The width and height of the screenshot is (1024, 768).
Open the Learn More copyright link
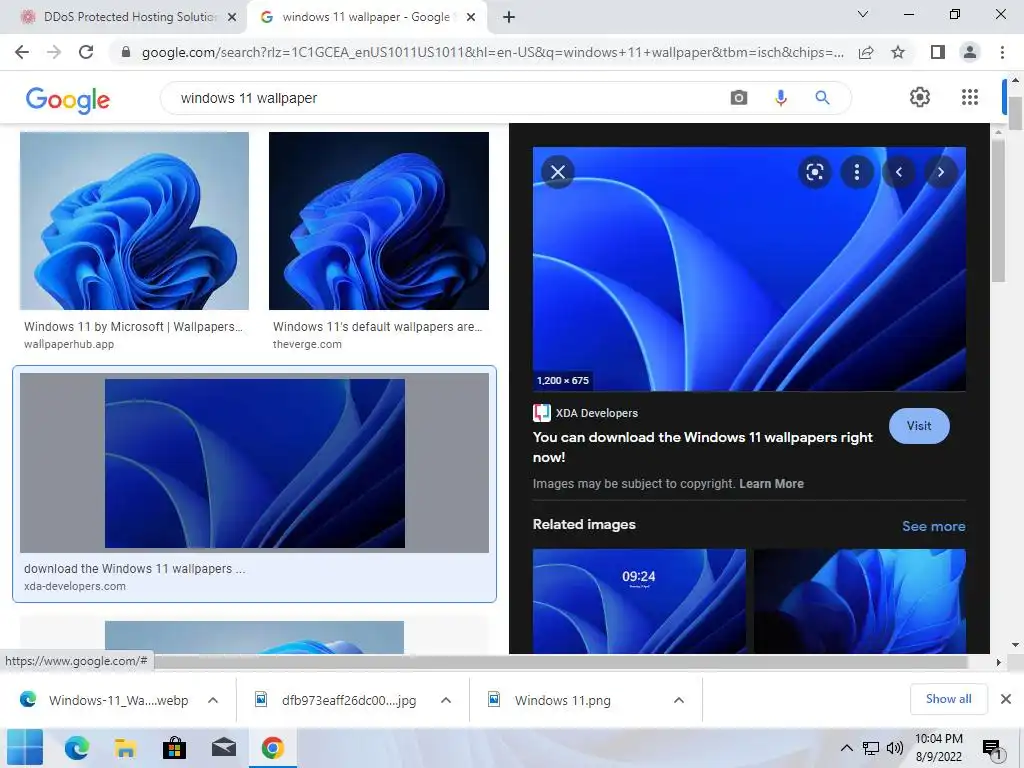point(771,484)
